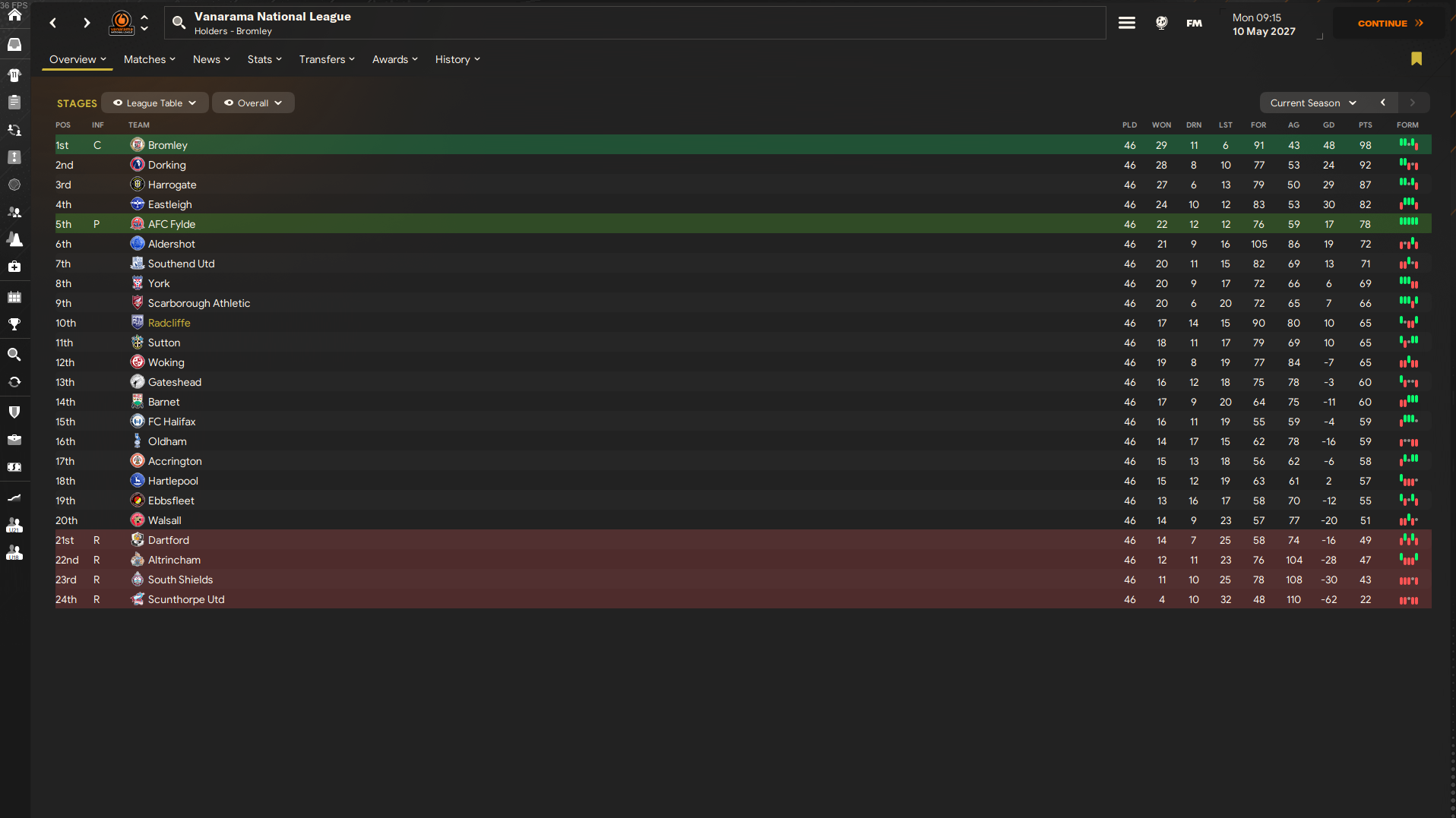Open the Competitions trophy icon
Image resolution: width=1456 pixels, height=818 pixels.
(x=14, y=324)
